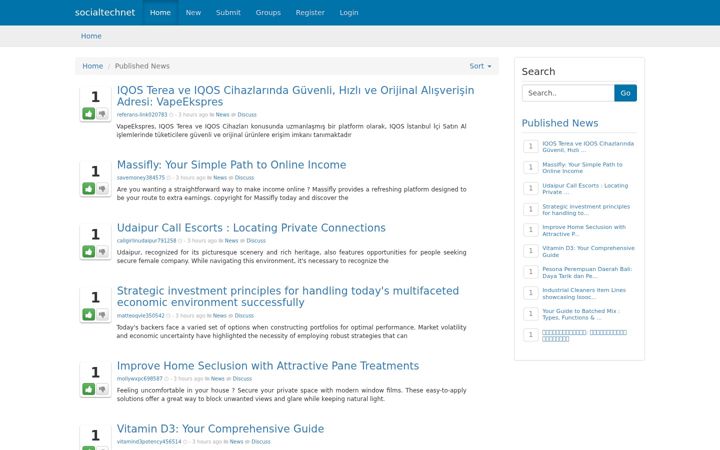Open Strategic investment principles article title
Viewport: 720px width, 450px height.
click(288, 297)
